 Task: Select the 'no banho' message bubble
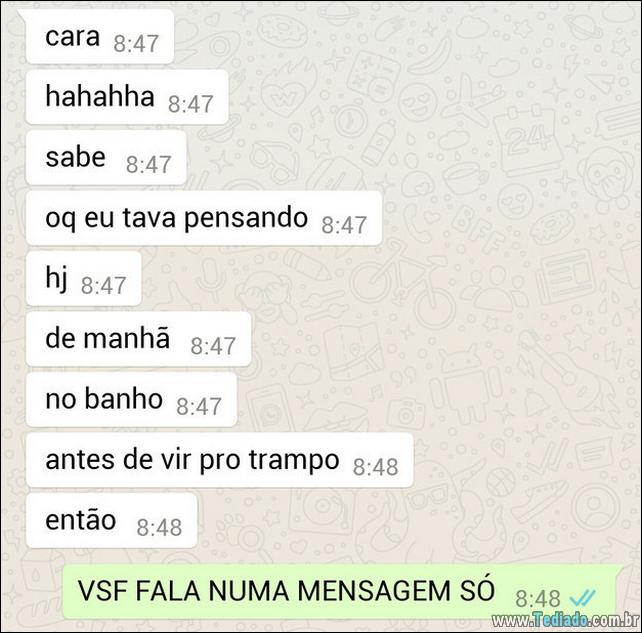(132, 400)
